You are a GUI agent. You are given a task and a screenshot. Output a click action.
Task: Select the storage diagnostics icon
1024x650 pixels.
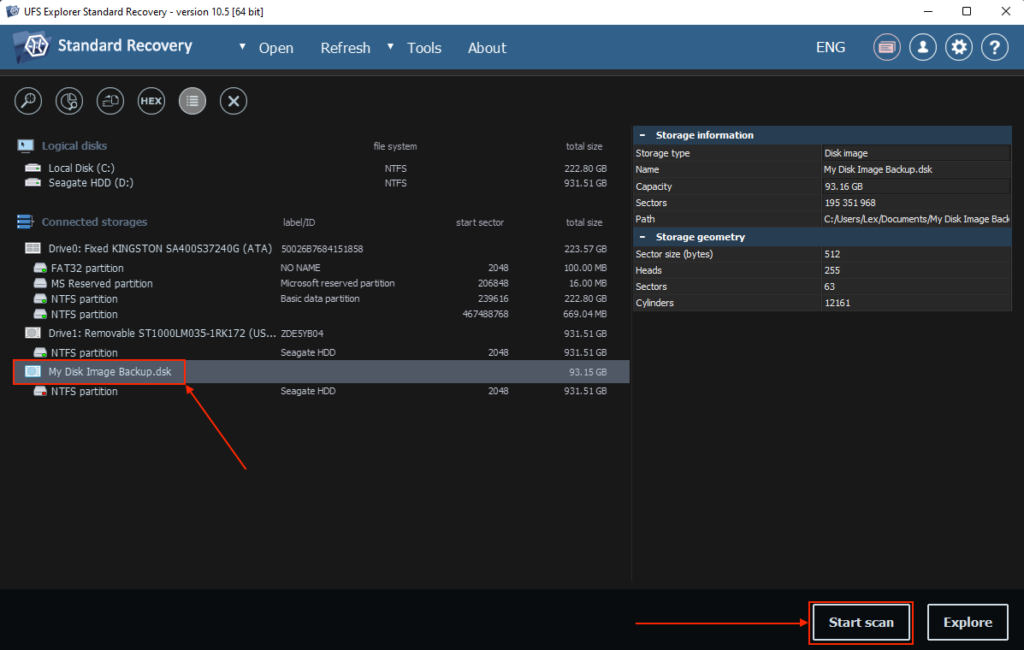pos(68,101)
